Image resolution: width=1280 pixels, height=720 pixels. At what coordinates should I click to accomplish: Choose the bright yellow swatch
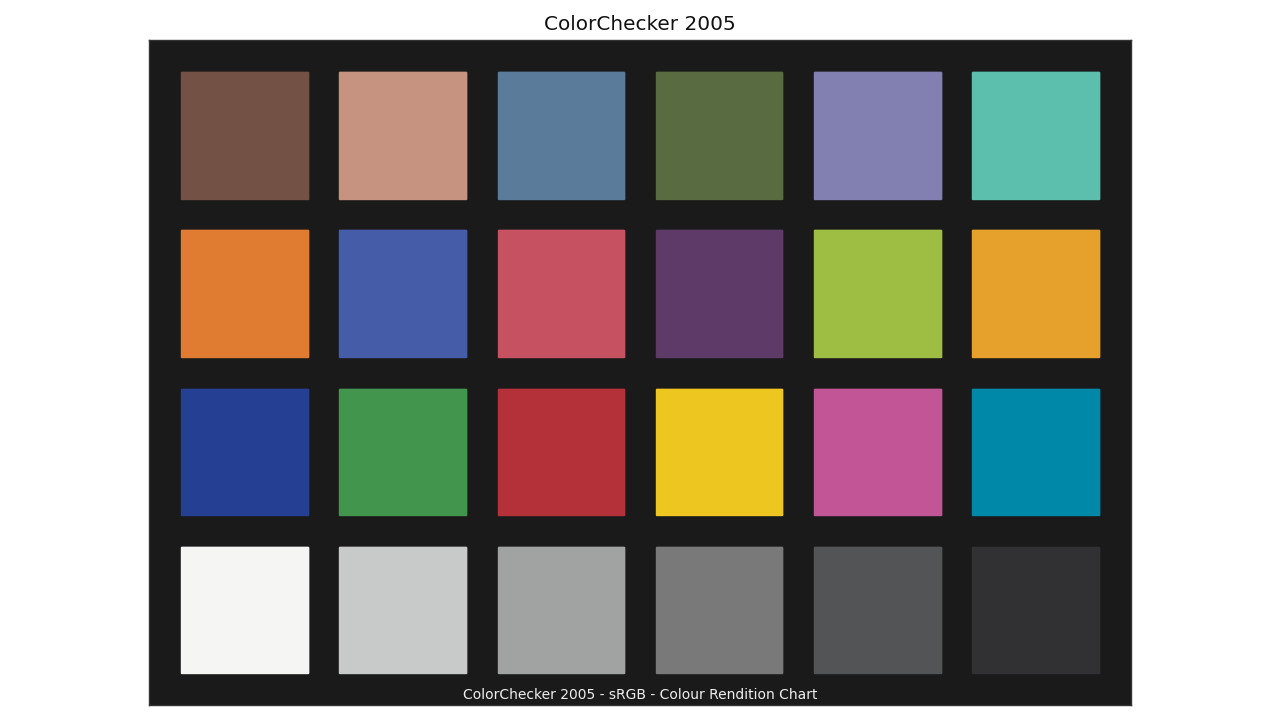[719, 452]
